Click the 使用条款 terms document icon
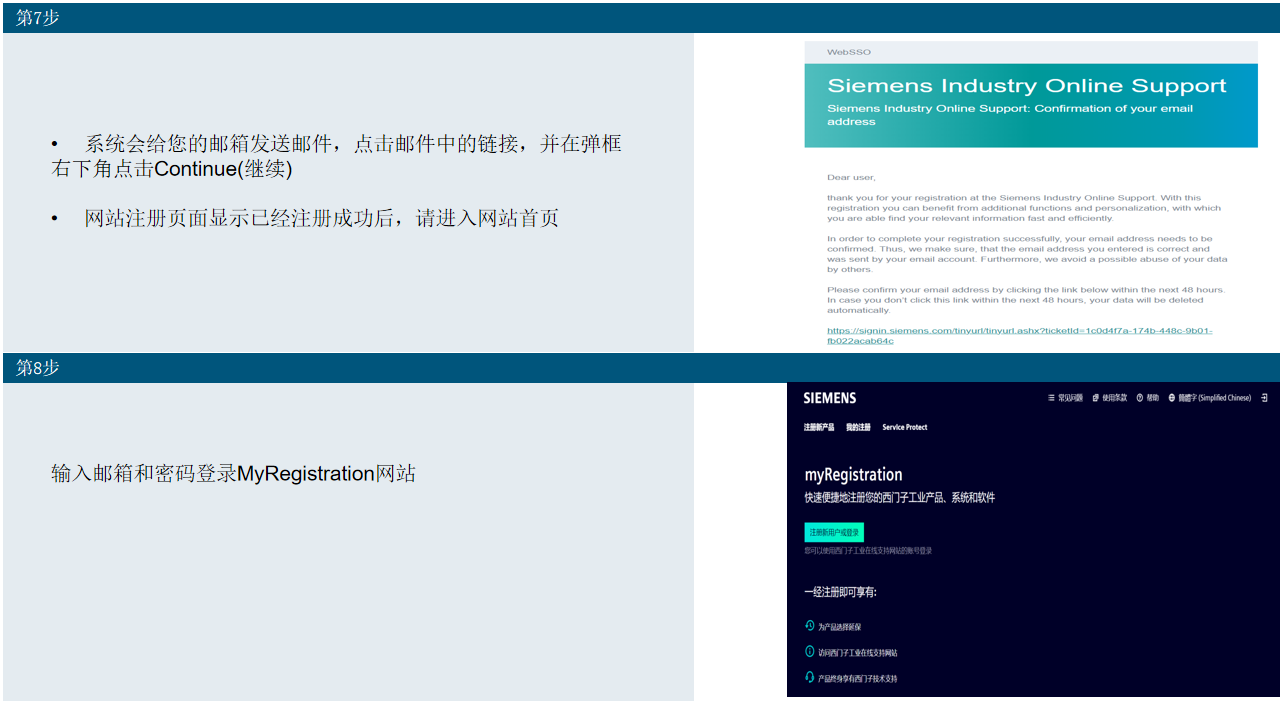The image size is (1285, 701). pos(1096,398)
